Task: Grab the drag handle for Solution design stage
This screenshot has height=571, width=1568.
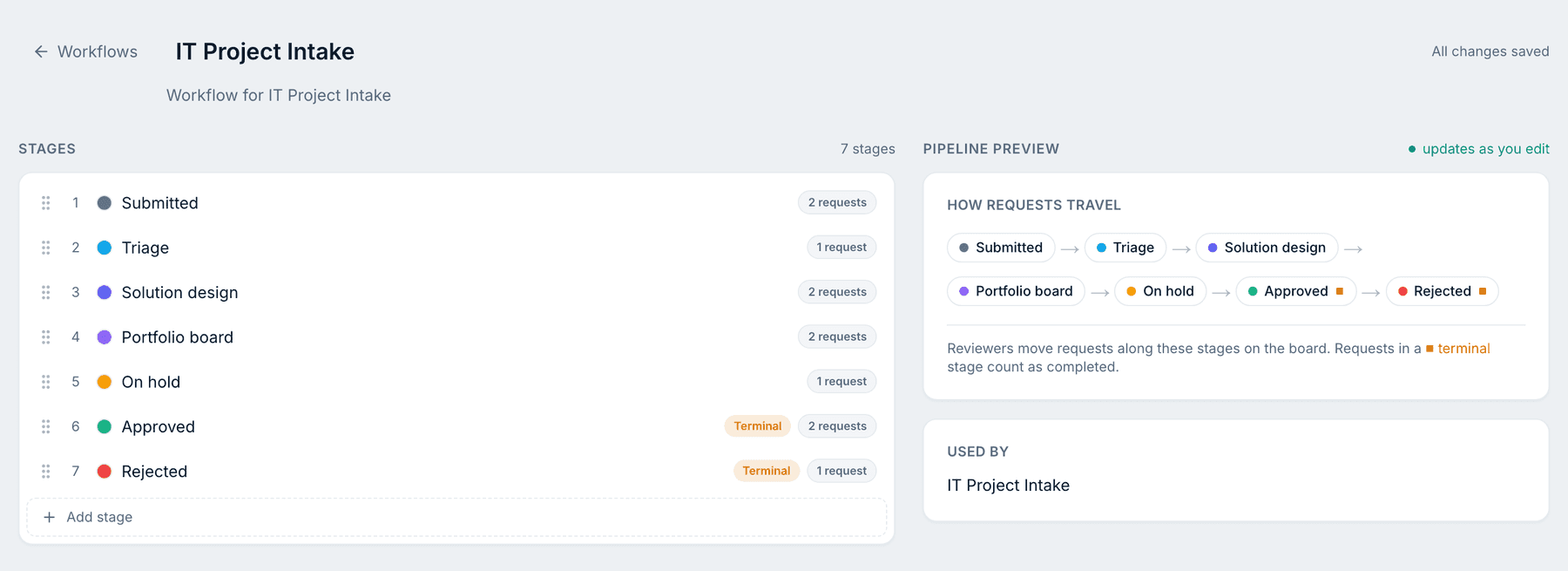Action: click(46, 292)
